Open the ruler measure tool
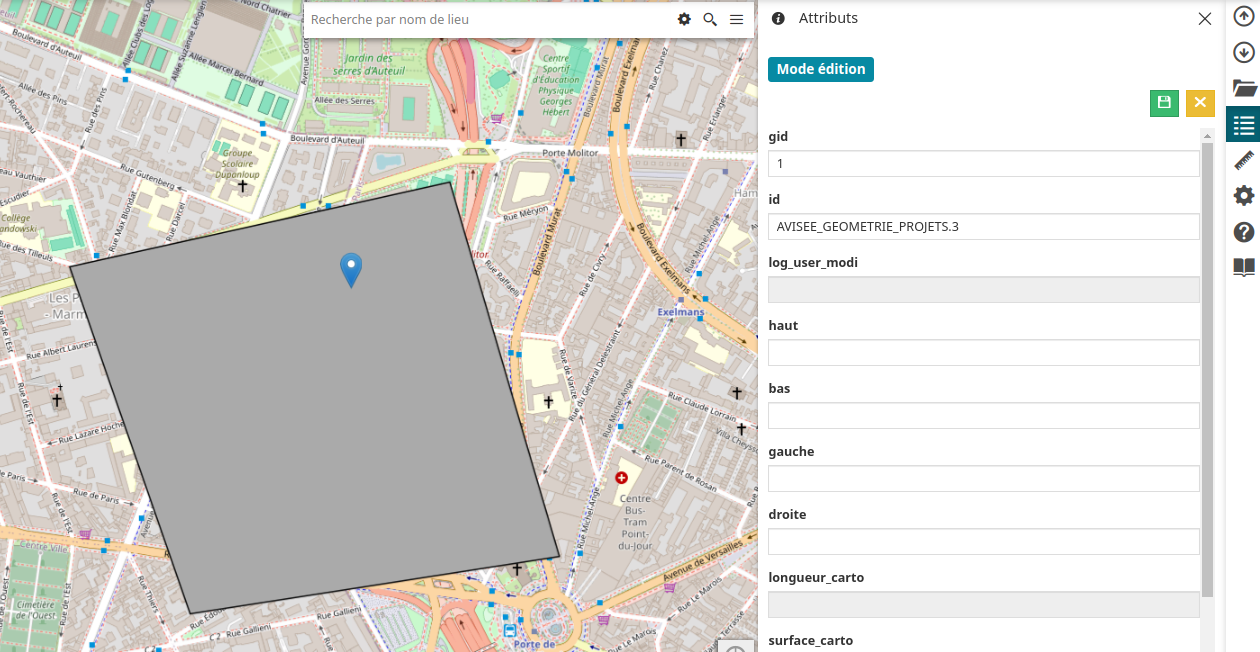The height and width of the screenshot is (652, 1260). (1243, 160)
